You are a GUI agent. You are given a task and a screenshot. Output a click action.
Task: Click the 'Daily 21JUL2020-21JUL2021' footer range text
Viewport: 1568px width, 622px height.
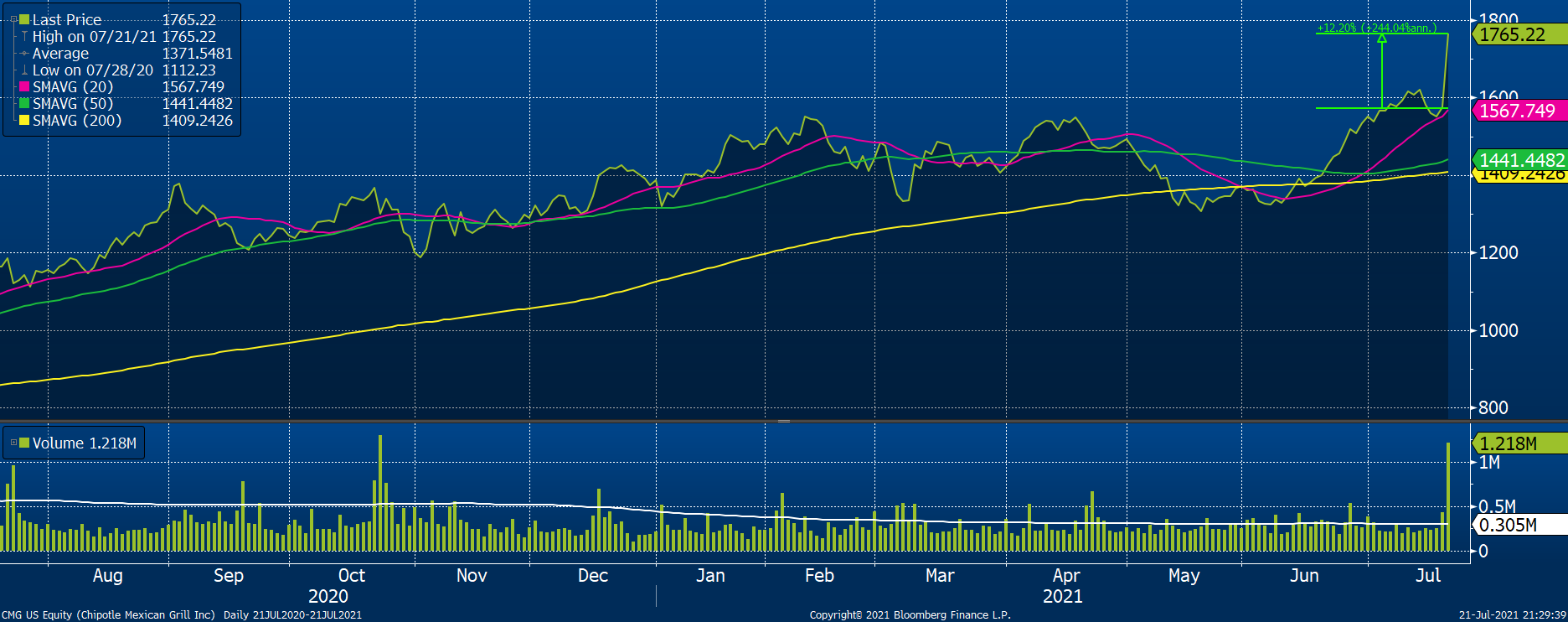pos(292,614)
